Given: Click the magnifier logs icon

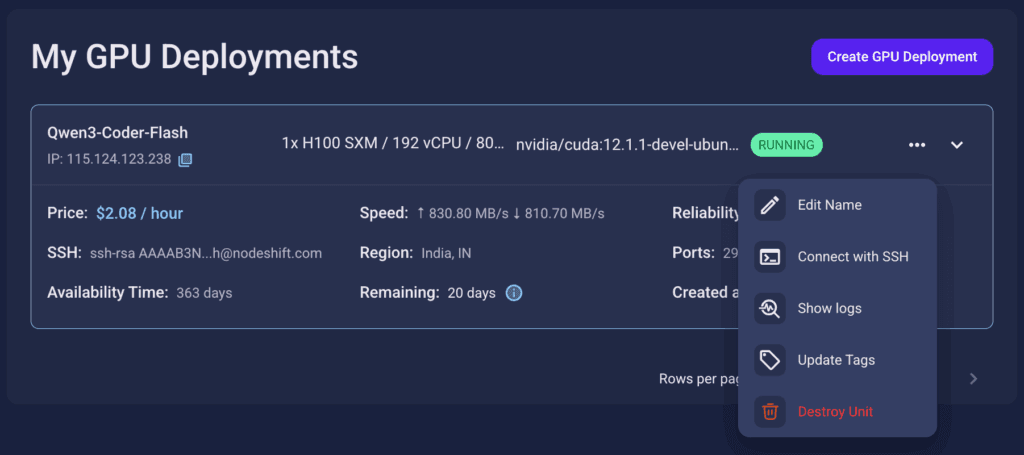Looking at the screenshot, I should [770, 308].
